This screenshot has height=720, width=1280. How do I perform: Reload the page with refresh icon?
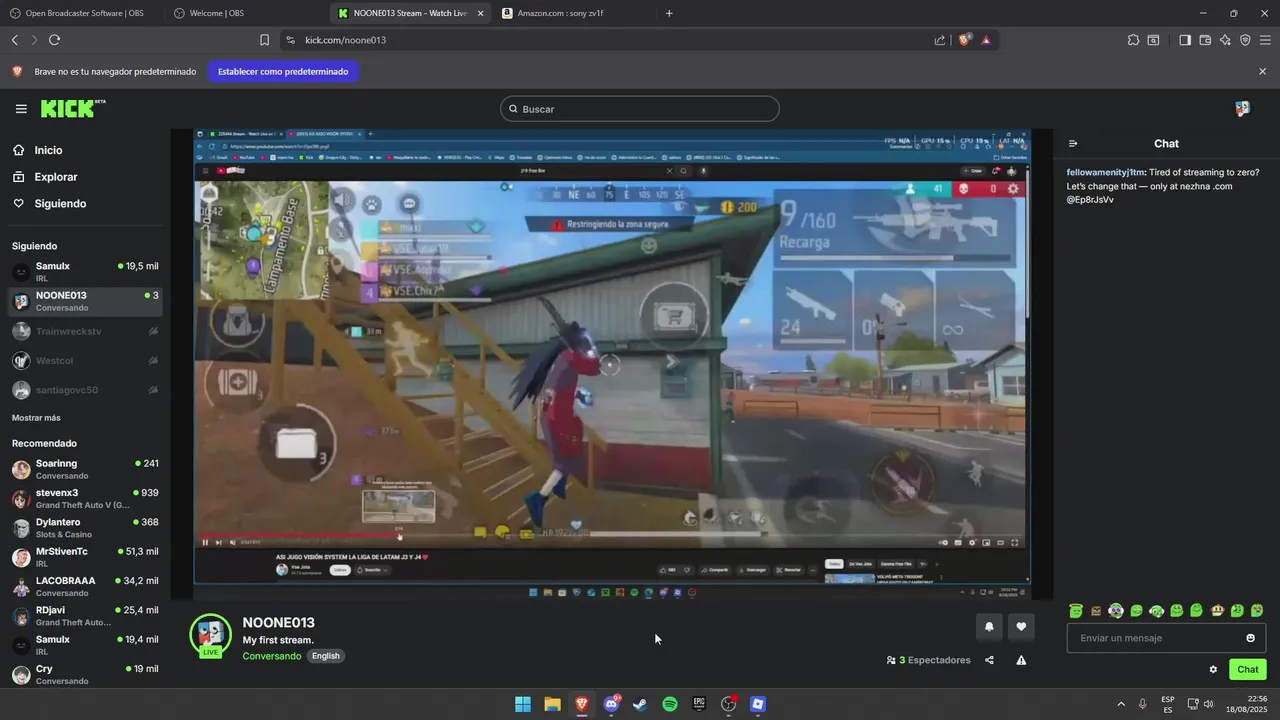click(x=54, y=40)
